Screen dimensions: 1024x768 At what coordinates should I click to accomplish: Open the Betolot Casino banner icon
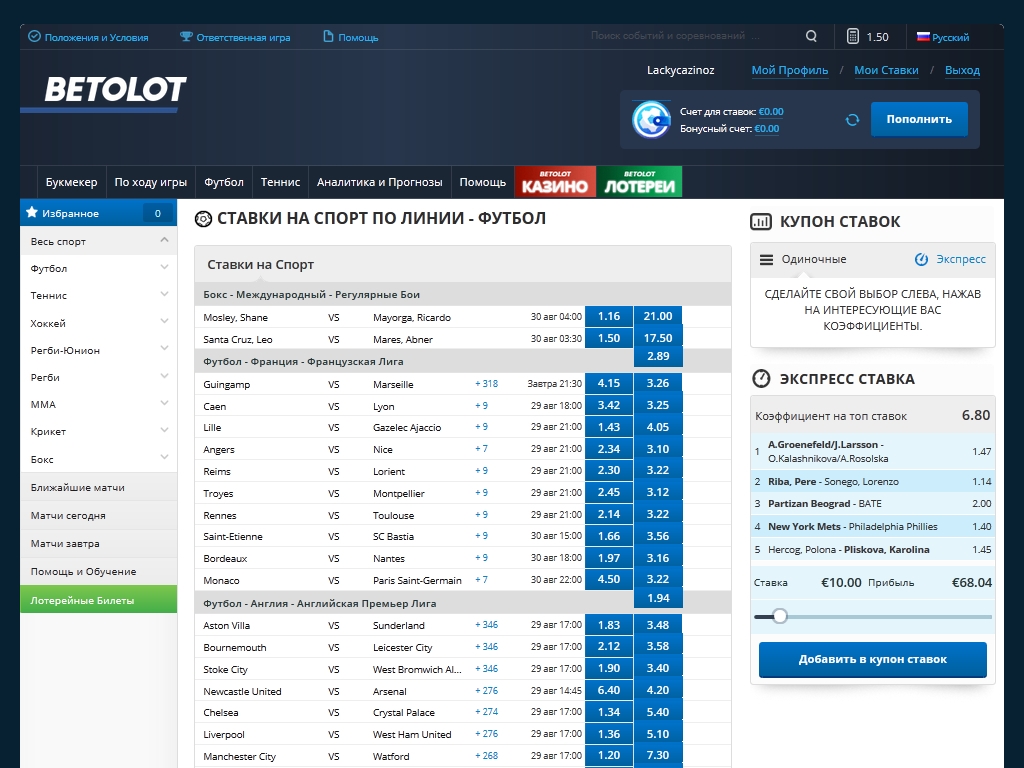[x=555, y=182]
